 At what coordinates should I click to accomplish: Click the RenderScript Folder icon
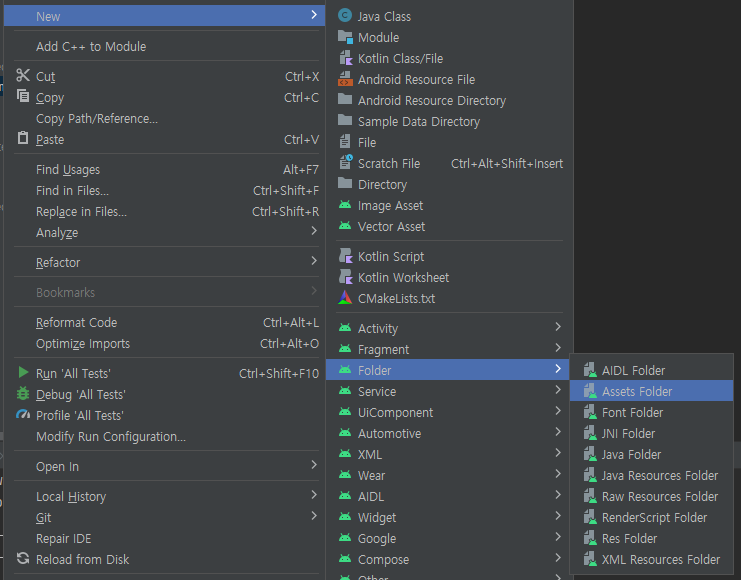590,517
